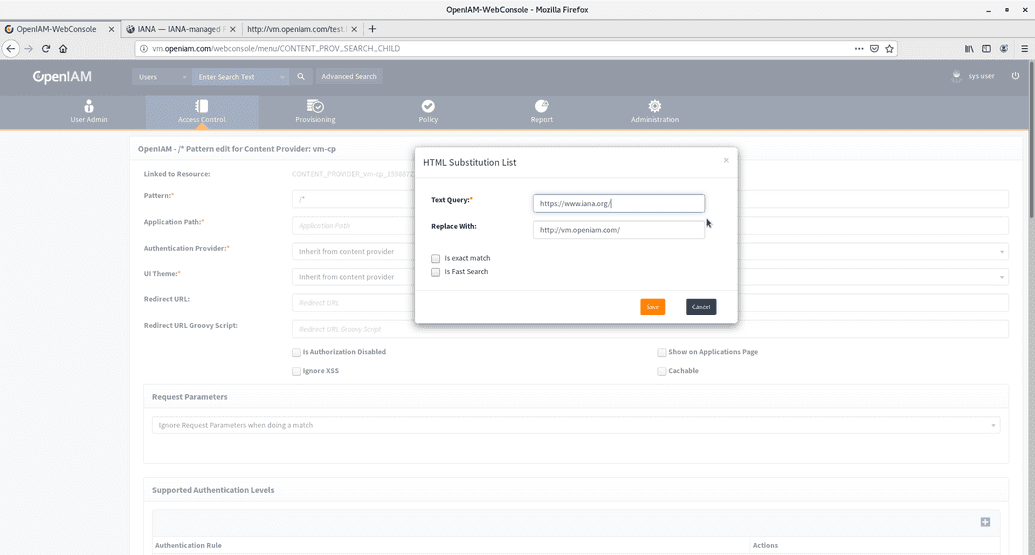Switch to the IANA browser tab
The height and width of the screenshot is (555, 1035).
coord(180,29)
